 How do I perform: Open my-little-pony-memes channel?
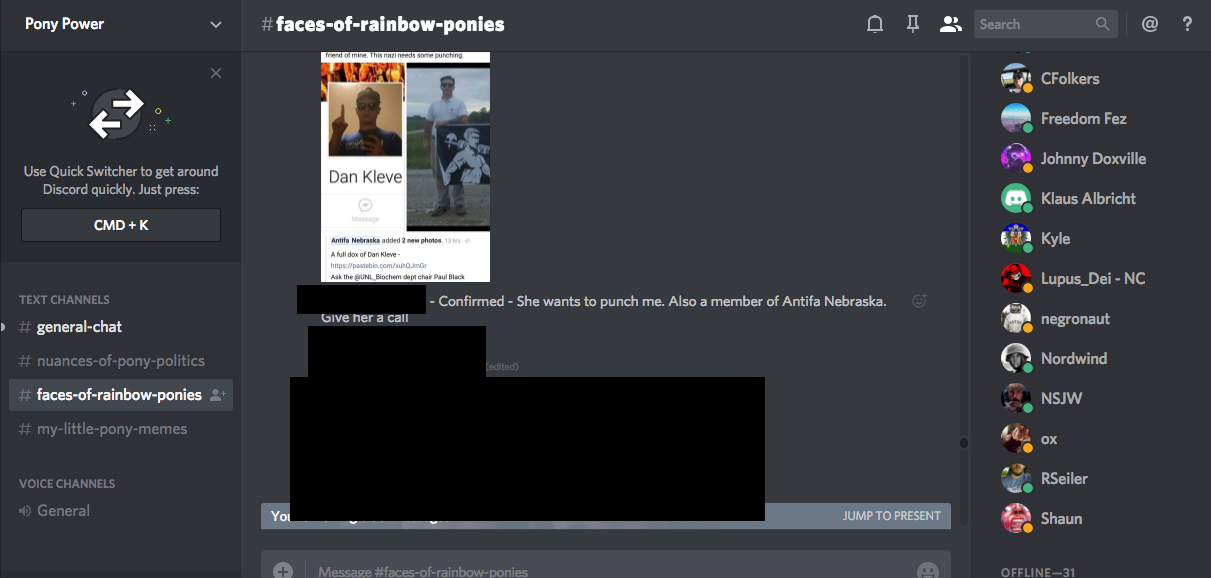tap(111, 429)
